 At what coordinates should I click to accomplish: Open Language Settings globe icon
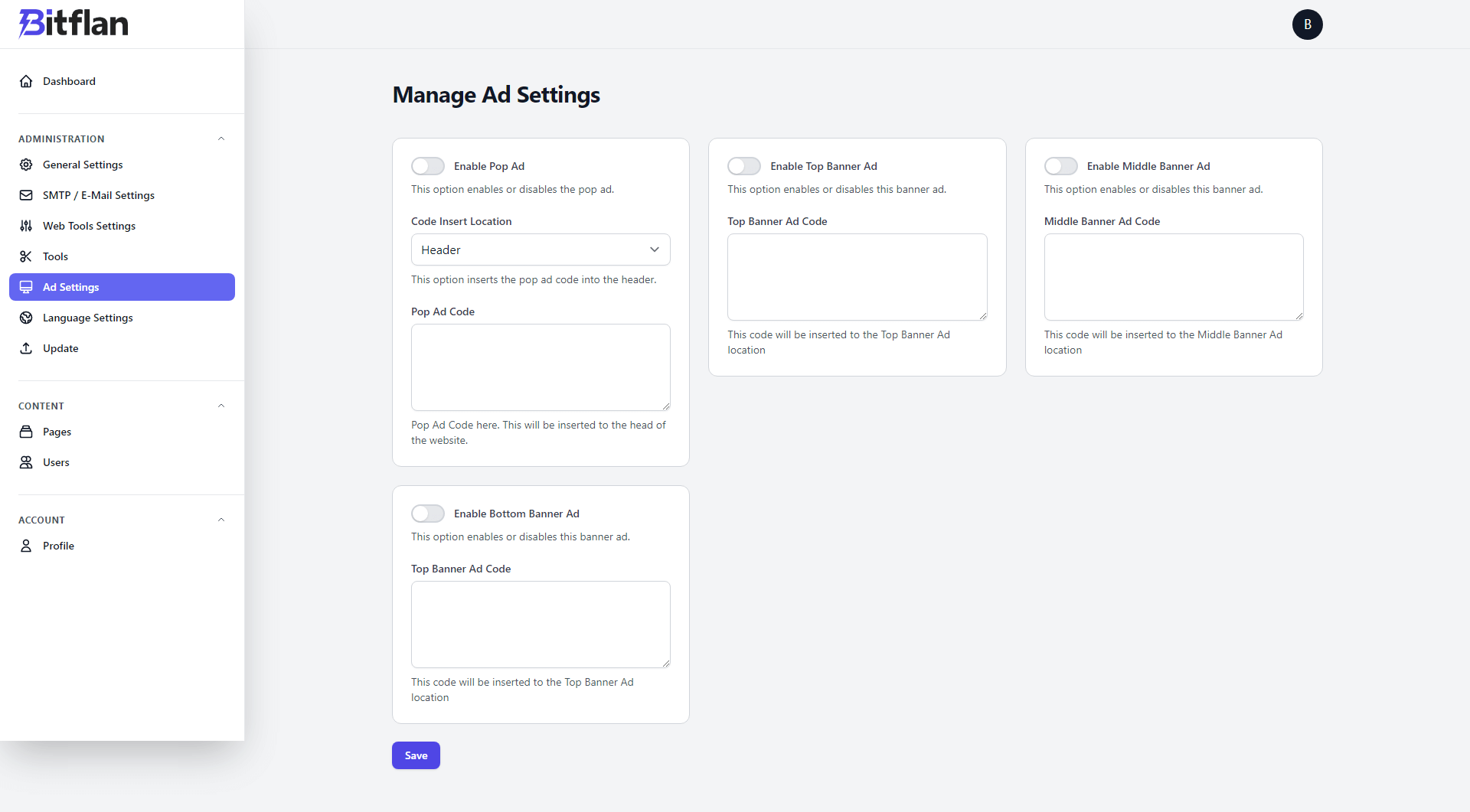pos(26,318)
